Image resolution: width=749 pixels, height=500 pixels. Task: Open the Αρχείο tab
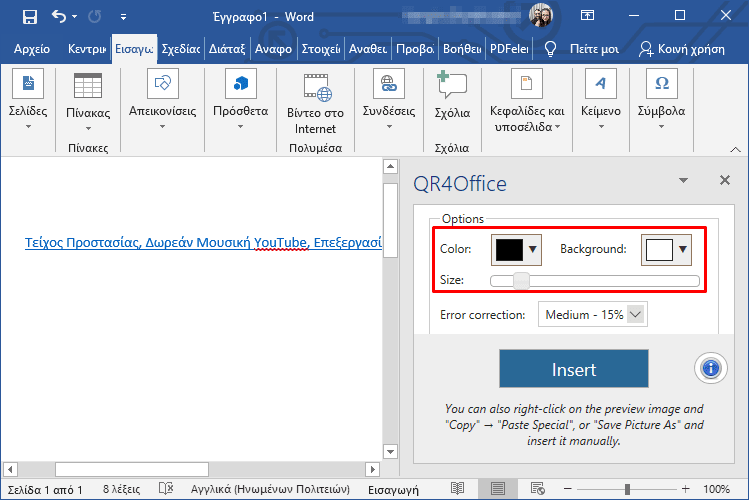tap(32, 49)
